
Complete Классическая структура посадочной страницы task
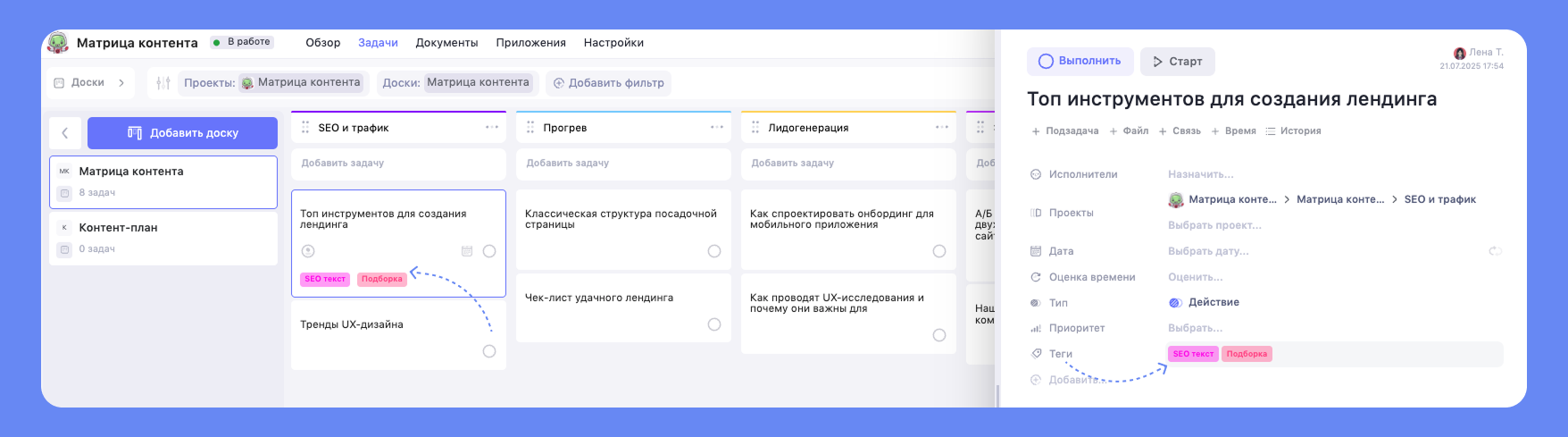pos(714,251)
